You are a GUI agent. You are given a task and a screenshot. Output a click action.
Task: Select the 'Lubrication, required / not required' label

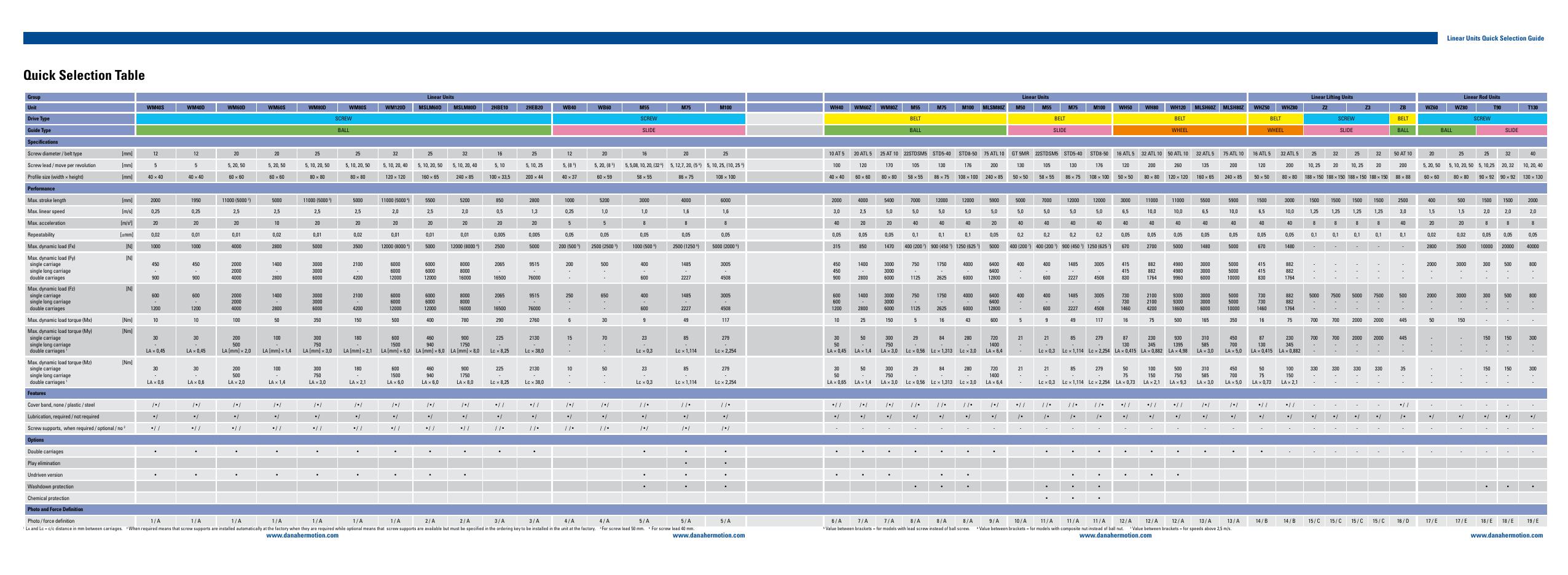pyautogui.click(x=63, y=417)
